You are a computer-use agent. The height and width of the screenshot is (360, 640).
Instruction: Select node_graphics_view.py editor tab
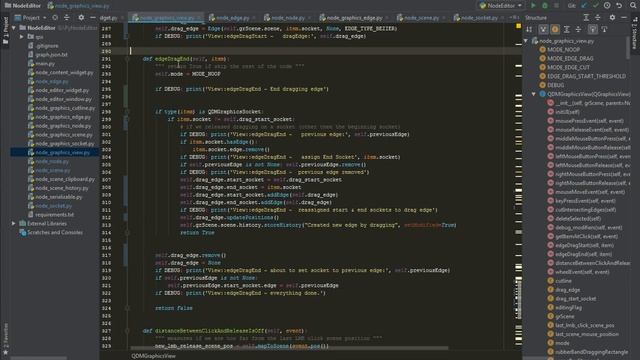click(165, 18)
